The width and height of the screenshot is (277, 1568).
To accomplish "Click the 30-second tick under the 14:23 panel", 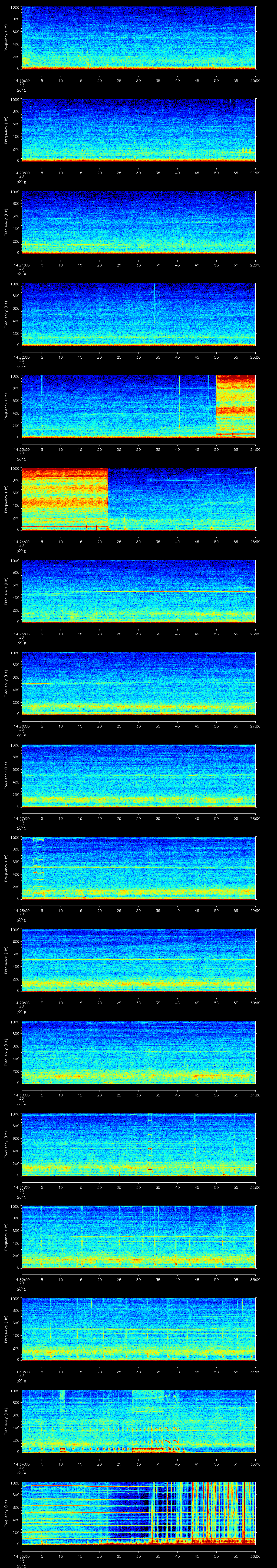I will tap(138, 449).
